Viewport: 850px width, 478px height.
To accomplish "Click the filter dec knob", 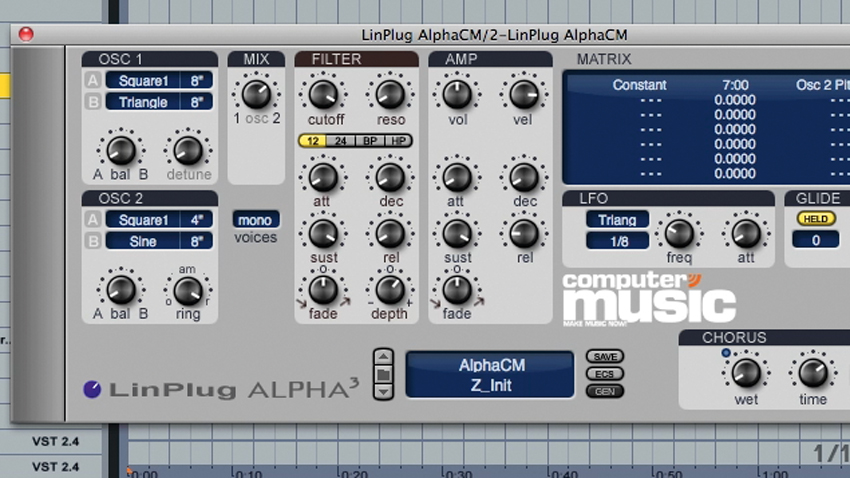I will click(x=390, y=177).
